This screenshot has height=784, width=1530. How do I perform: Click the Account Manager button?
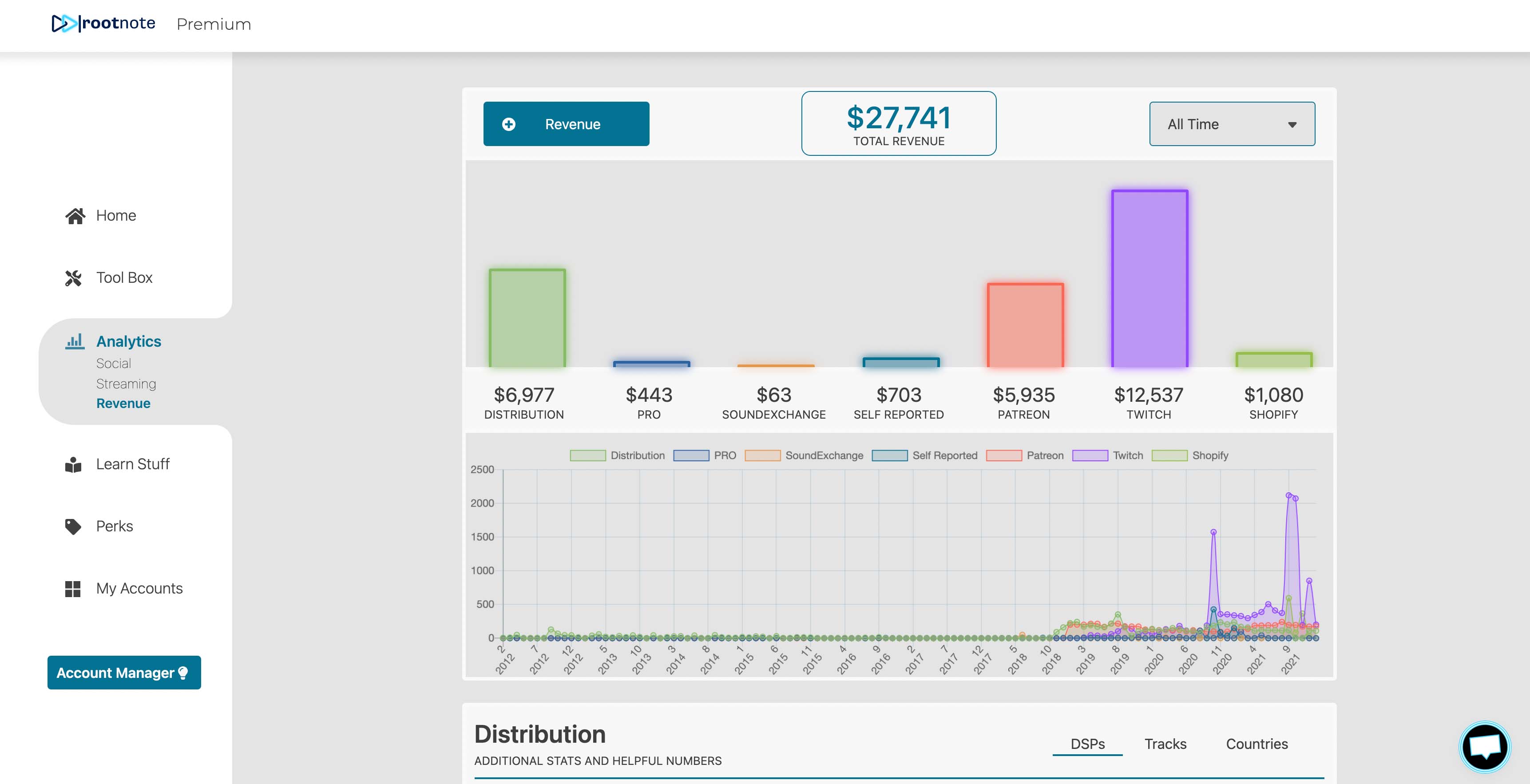coord(124,673)
